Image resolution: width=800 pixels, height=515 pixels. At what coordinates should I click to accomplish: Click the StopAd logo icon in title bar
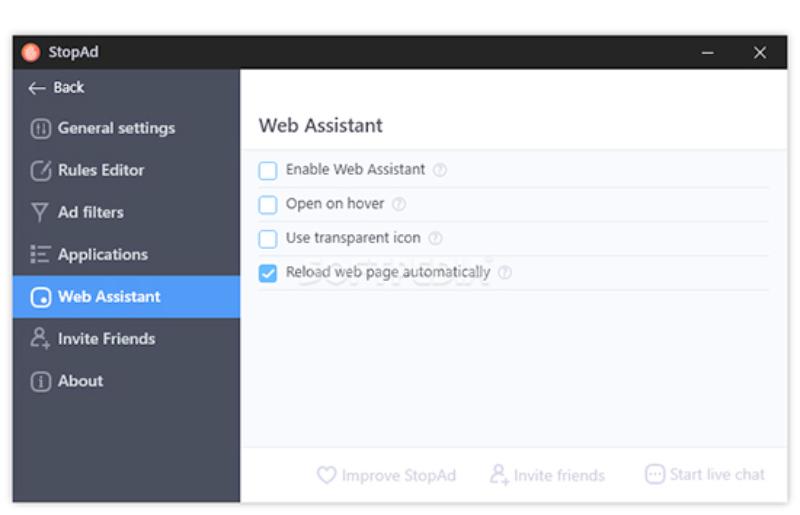pos(31,53)
